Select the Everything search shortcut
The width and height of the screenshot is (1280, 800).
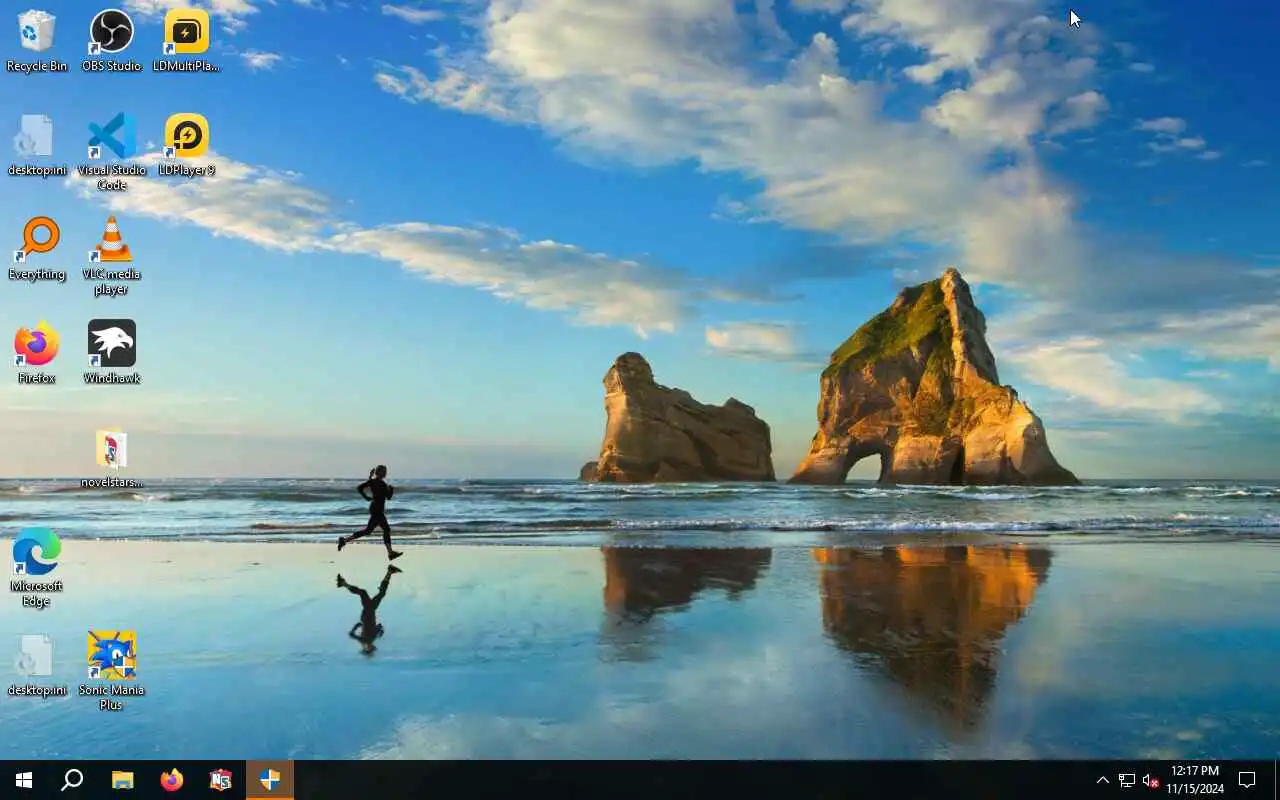[x=37, y=249]
